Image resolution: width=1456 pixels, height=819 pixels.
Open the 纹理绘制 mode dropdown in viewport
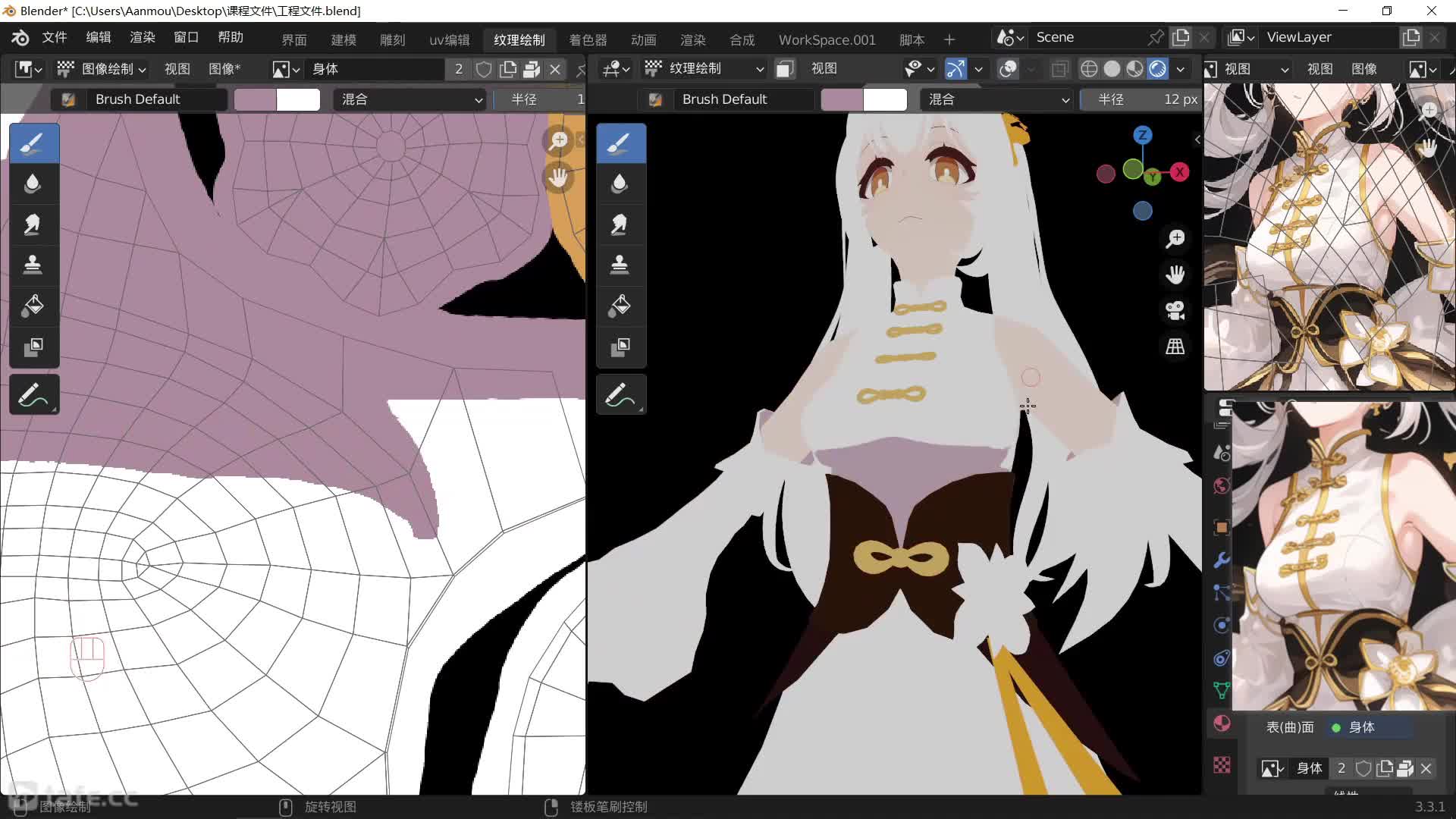point(704,69)
